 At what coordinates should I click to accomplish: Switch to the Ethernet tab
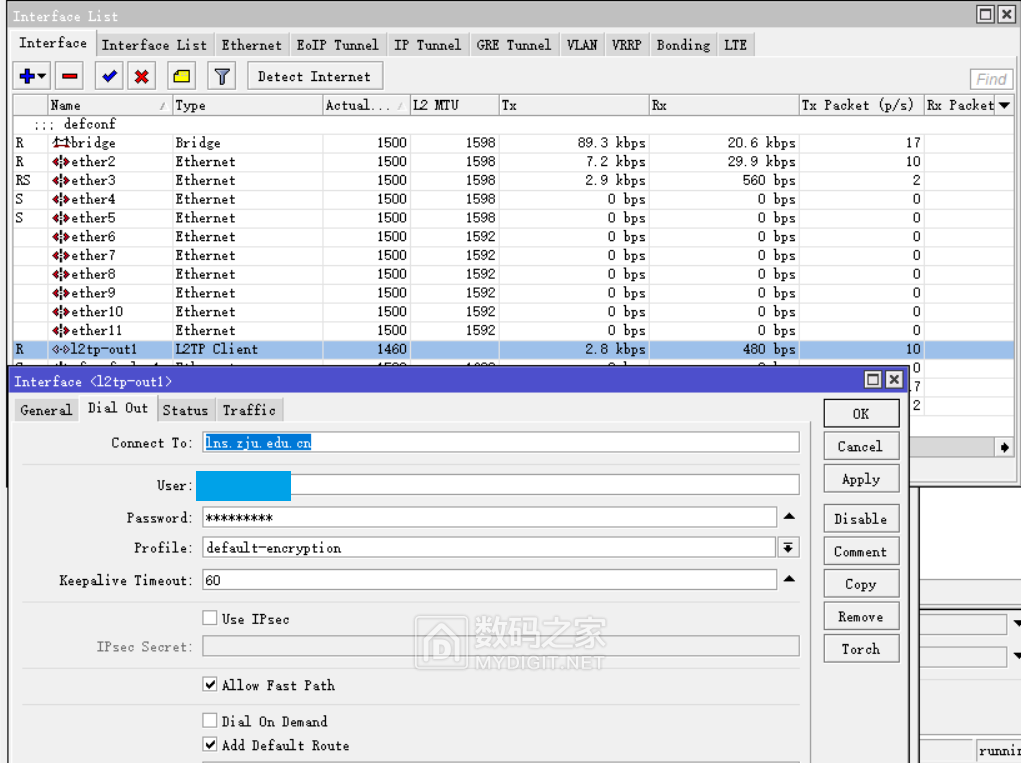pos(252,45)
